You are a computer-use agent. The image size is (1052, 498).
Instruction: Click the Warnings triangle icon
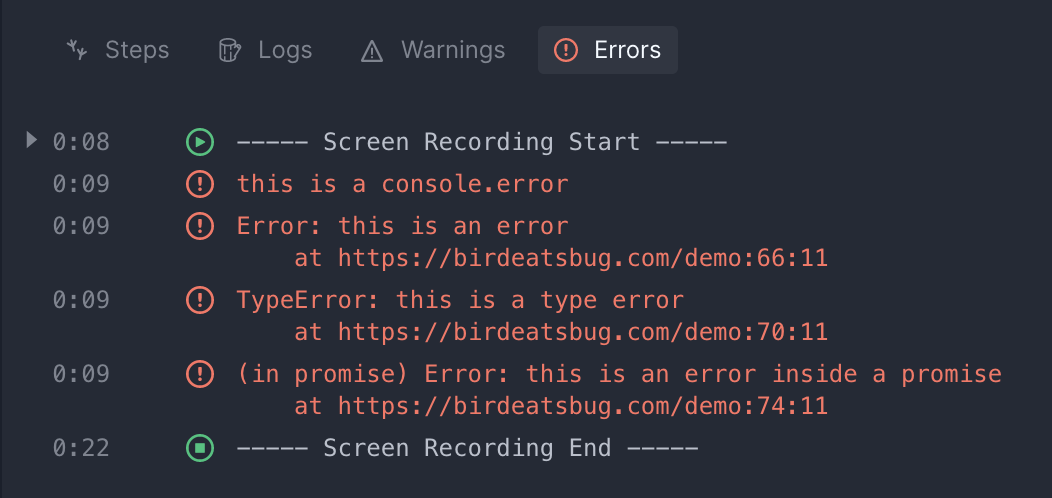click(372, 51)
